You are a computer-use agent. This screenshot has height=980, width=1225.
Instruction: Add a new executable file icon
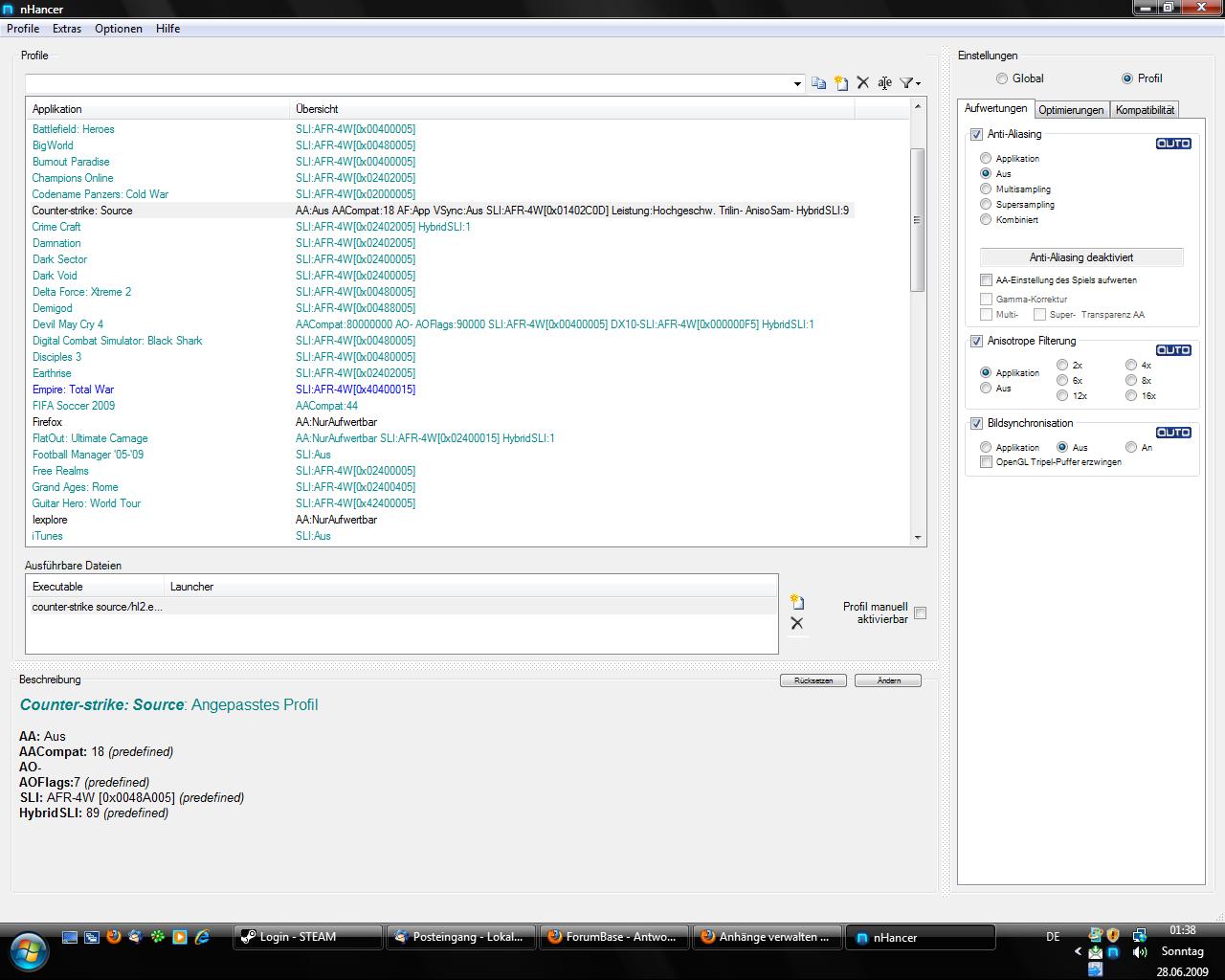coord(797,602)
